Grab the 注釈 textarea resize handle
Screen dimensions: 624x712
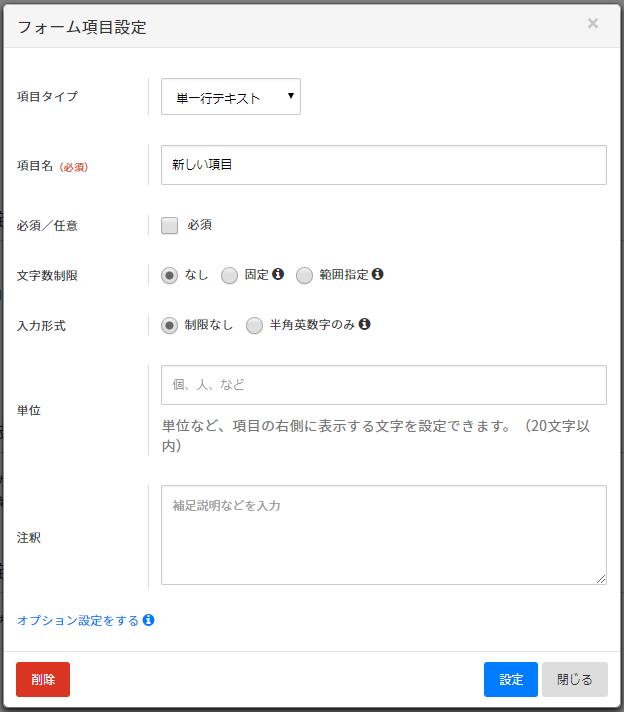(601, 579)
